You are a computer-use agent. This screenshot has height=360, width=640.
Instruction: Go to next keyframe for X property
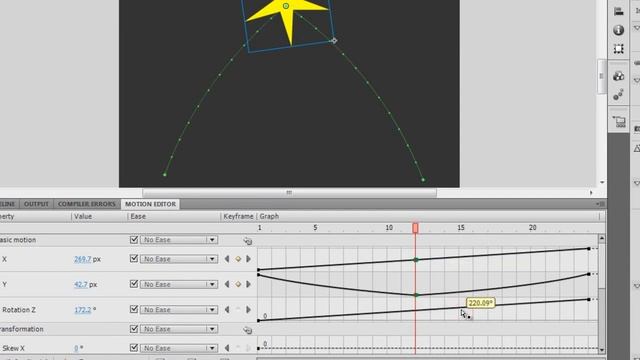(x=248, y=259)
